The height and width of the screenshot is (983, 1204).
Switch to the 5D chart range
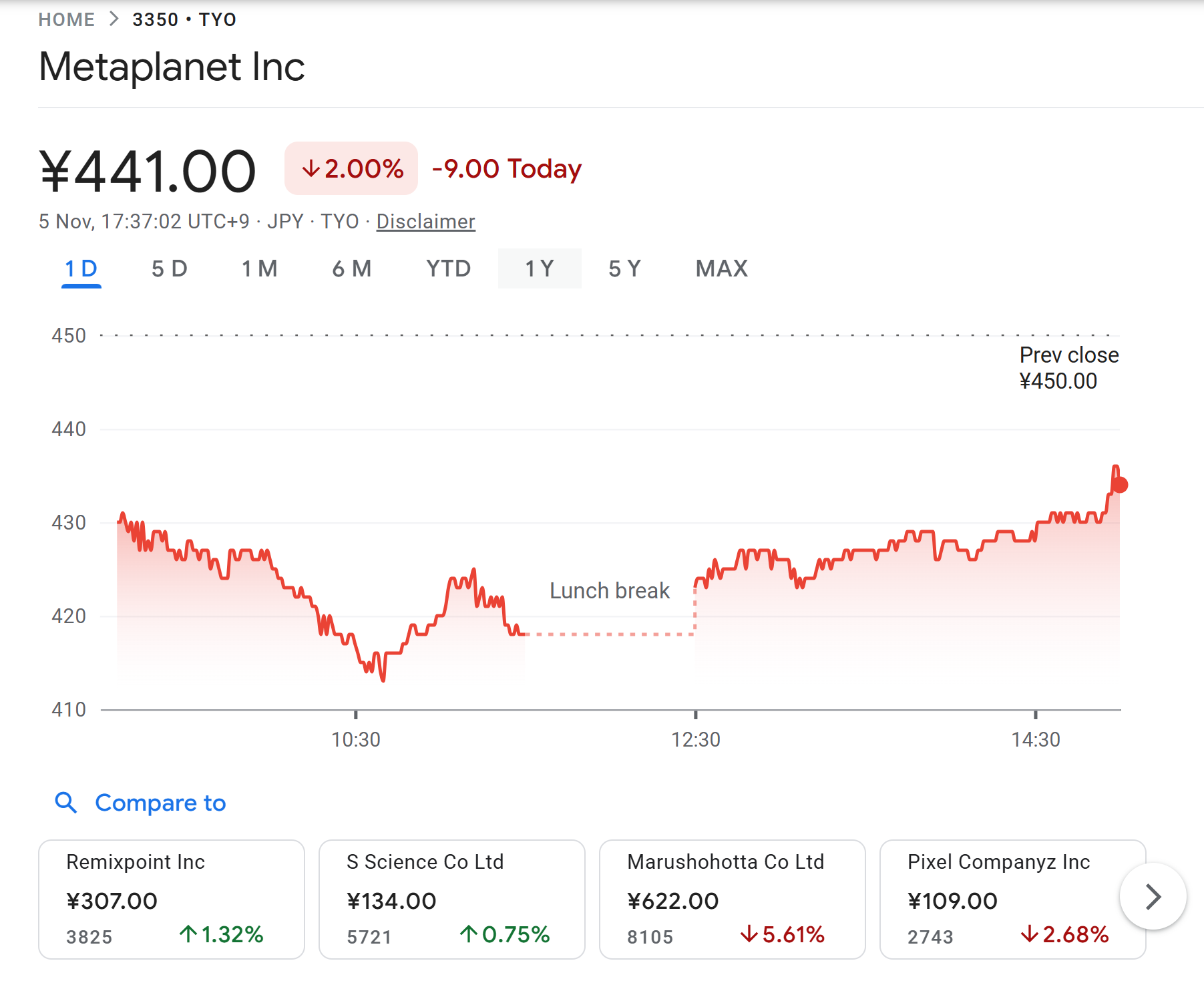tap(168, 268)
